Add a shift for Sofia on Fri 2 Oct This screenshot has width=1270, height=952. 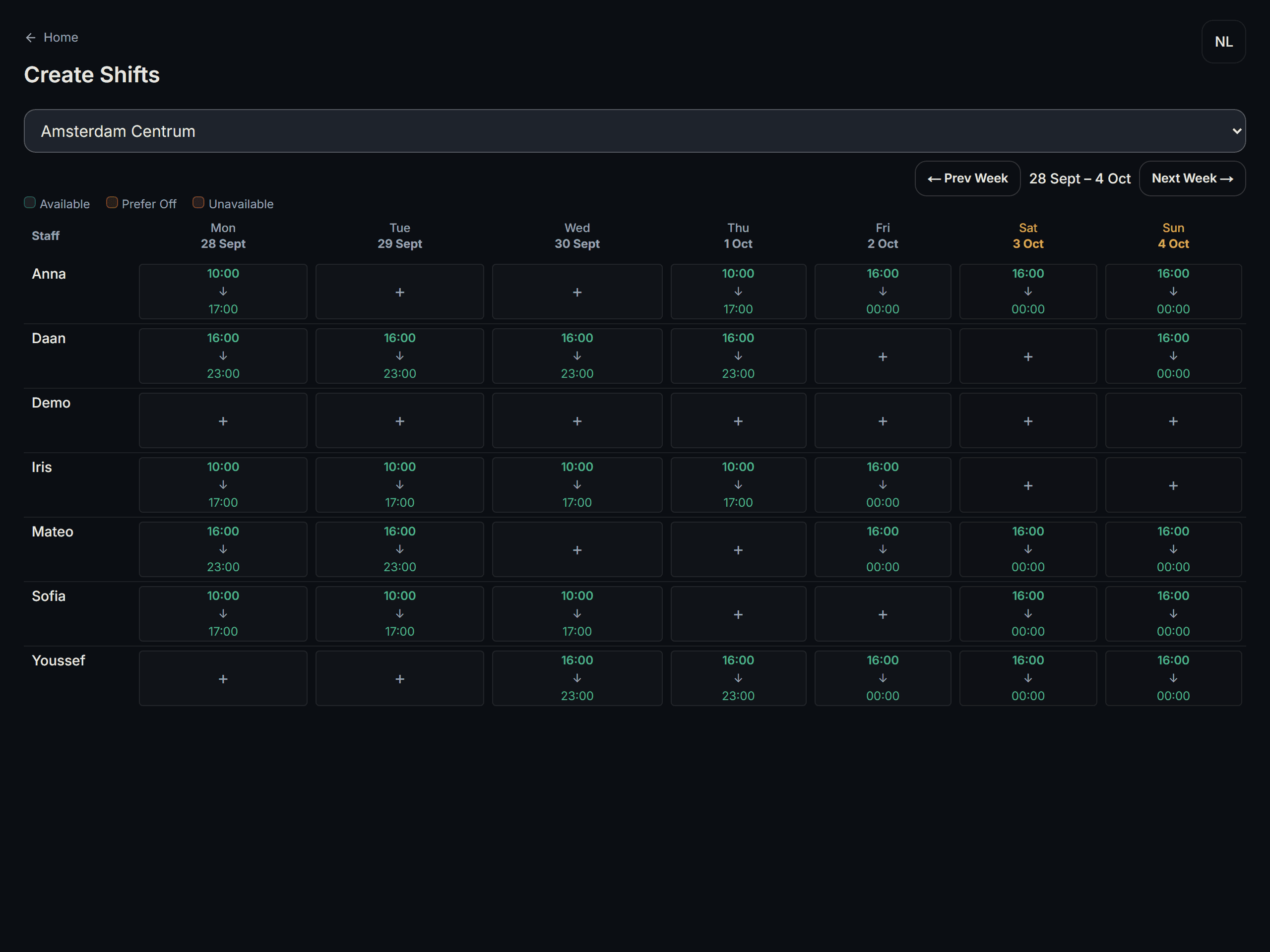(883, 614)
